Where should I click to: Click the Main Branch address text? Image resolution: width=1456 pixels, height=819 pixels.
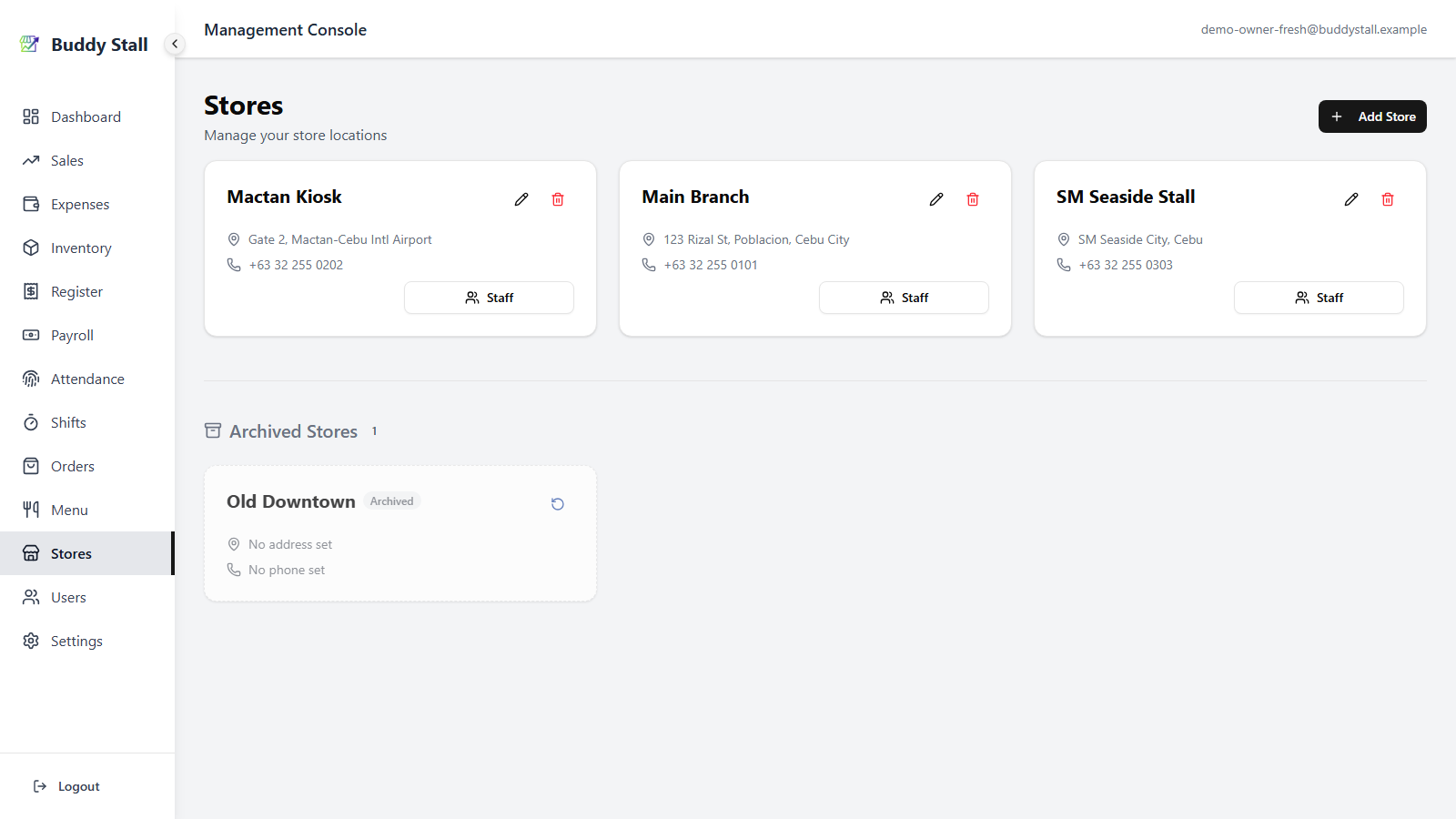(x=756, y=239)
